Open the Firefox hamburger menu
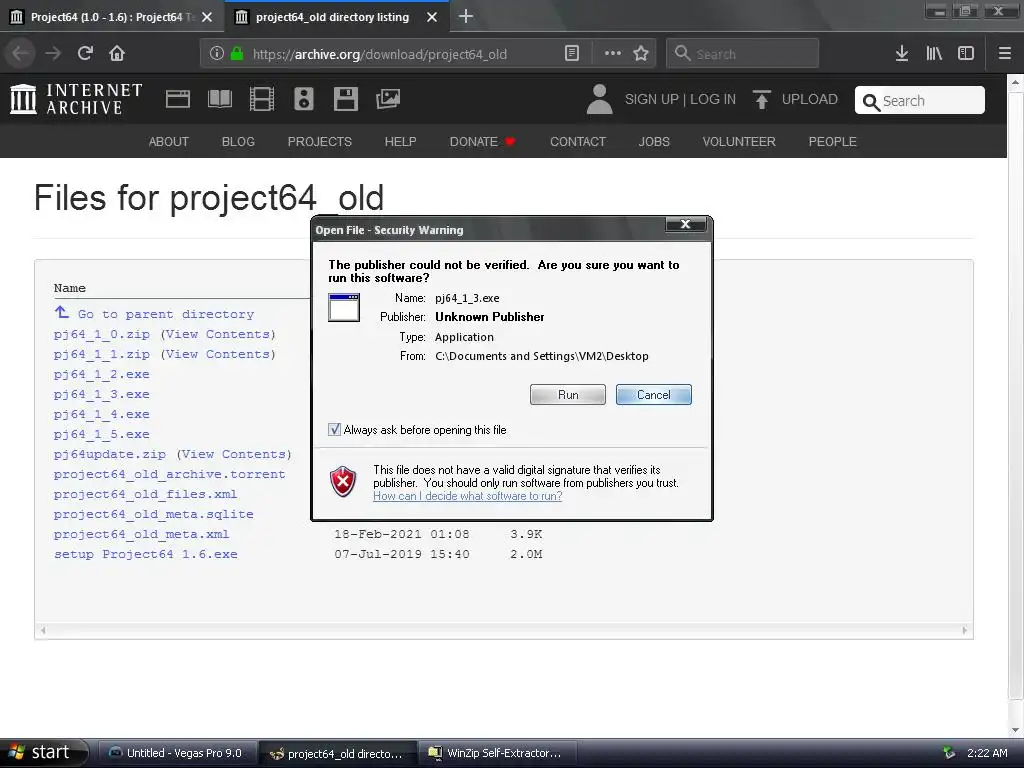Viewport: 1024px width, 768px height. [1005, 54]
